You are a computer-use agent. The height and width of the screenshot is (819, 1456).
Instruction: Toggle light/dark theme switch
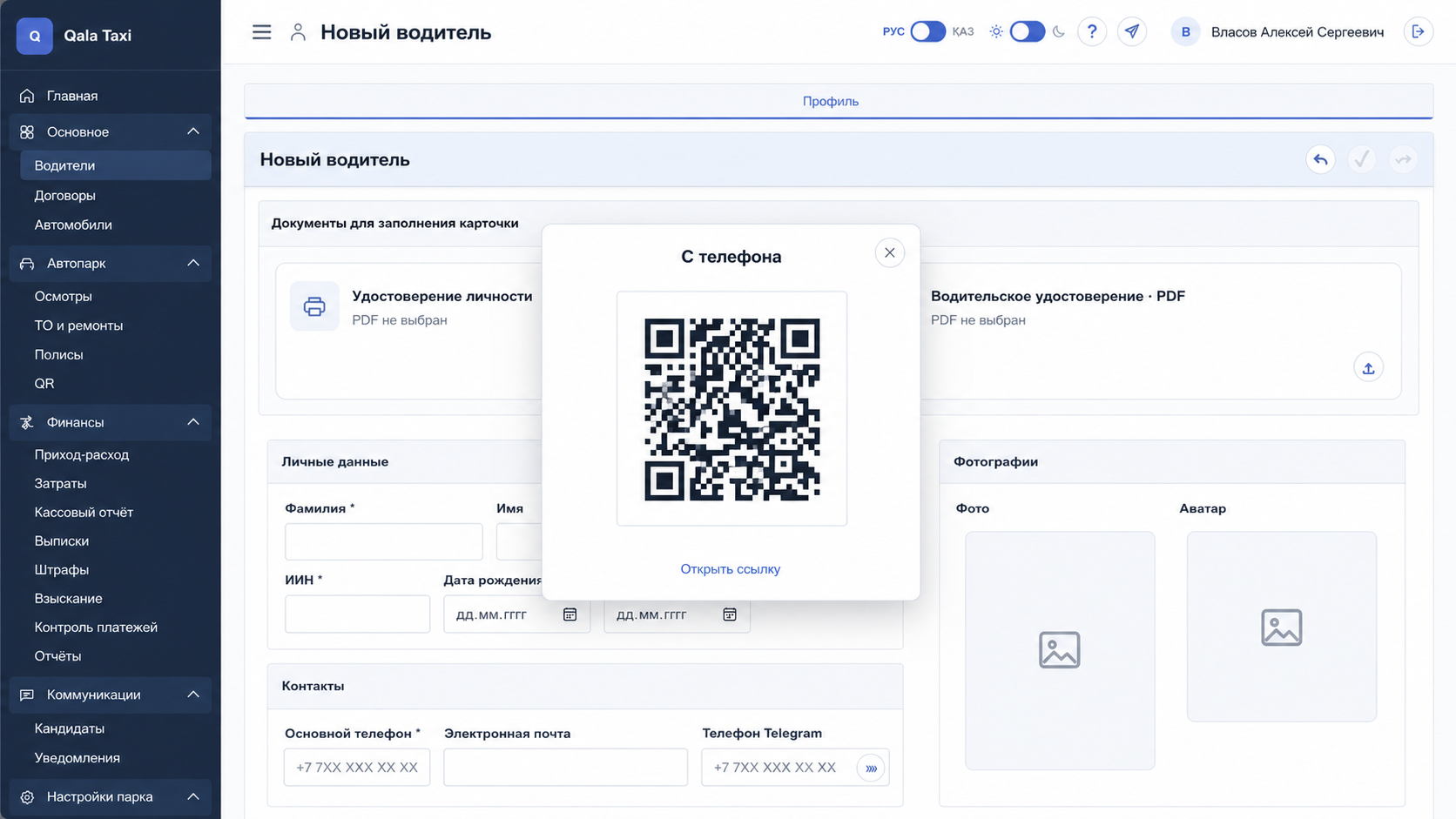click(1027, 32)
